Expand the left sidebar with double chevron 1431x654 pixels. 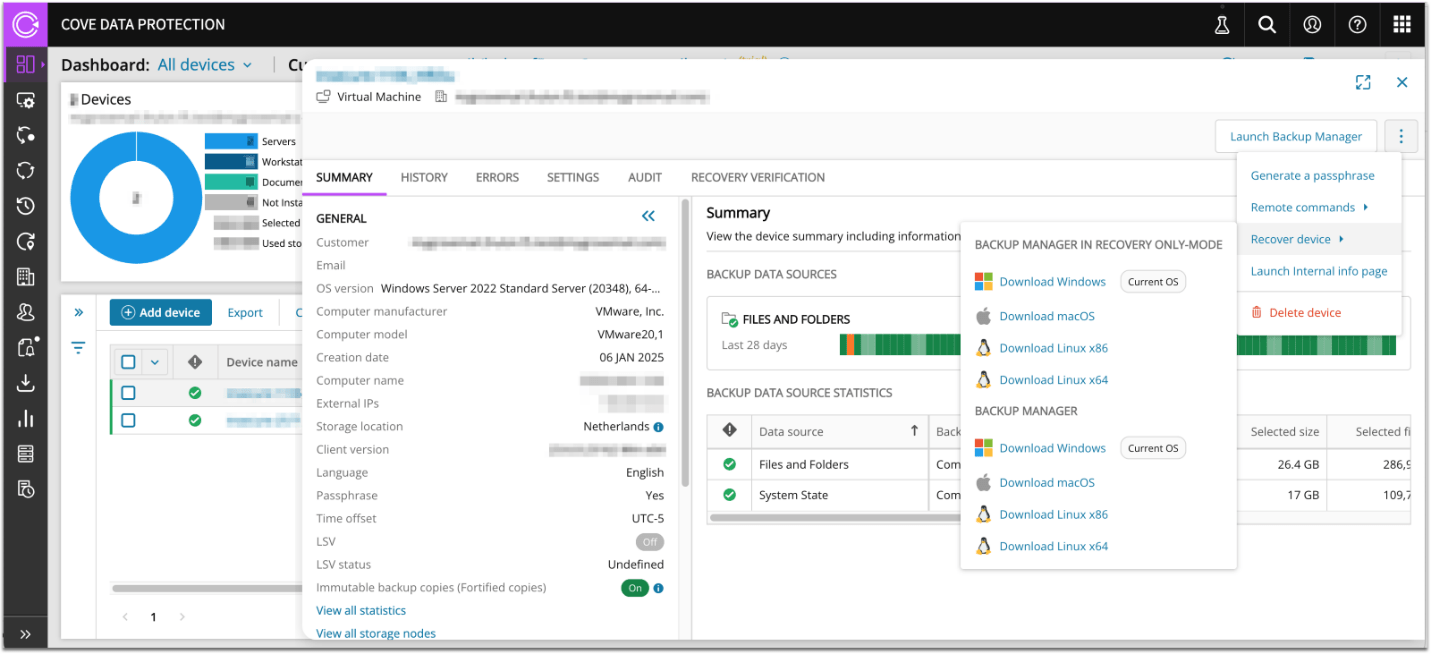(x=26, y=634)
